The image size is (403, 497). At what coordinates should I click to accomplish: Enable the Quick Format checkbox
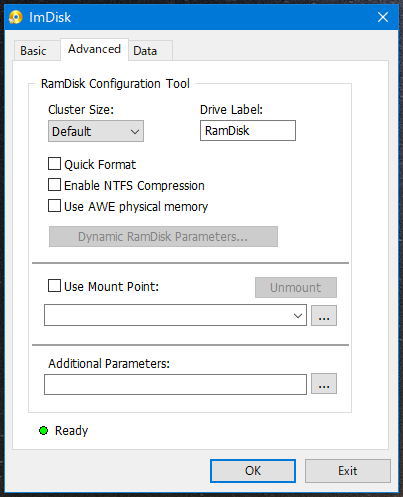(x=54, y=164)
